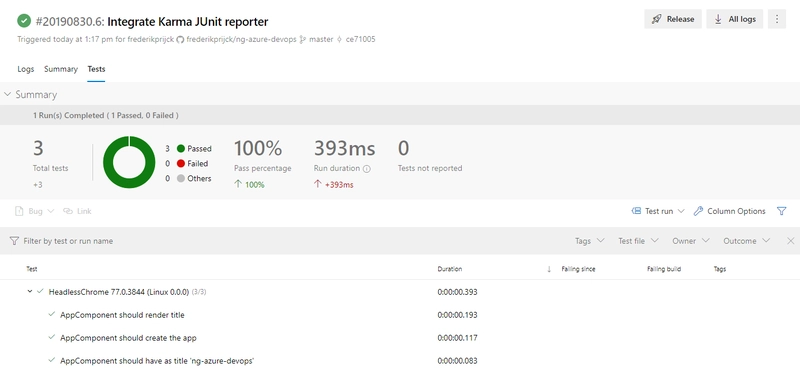This screenshot has width=800, height=379.
Task: Open the Outcome filter dropdown
Action: [x=746, y=241]
